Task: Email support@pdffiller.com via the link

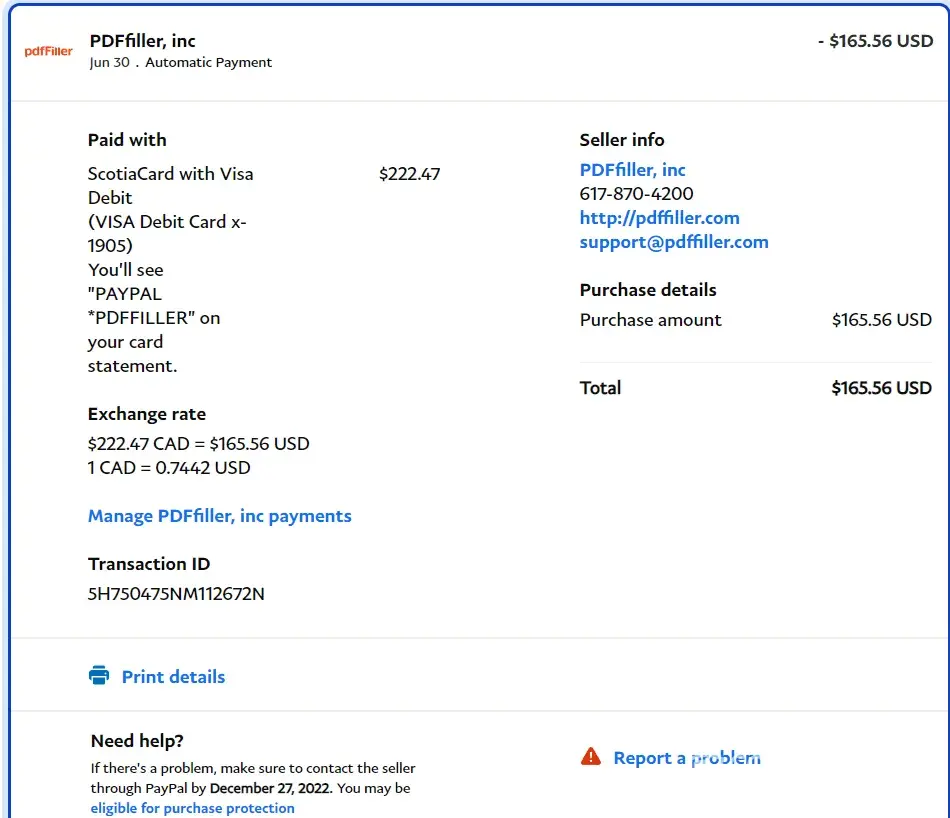Action: pyautogui.click(x=674, y=242)
